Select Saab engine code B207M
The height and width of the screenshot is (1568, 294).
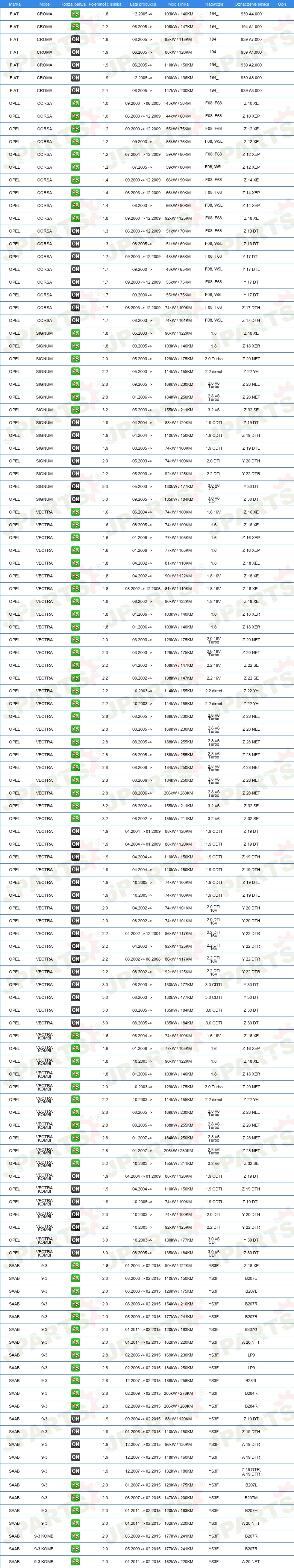coord(252,1497)
